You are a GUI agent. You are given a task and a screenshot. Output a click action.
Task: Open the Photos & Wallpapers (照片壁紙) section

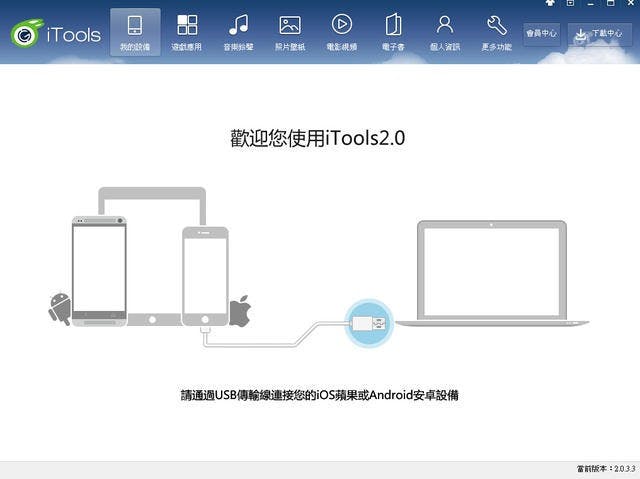(x=290, y=32)
